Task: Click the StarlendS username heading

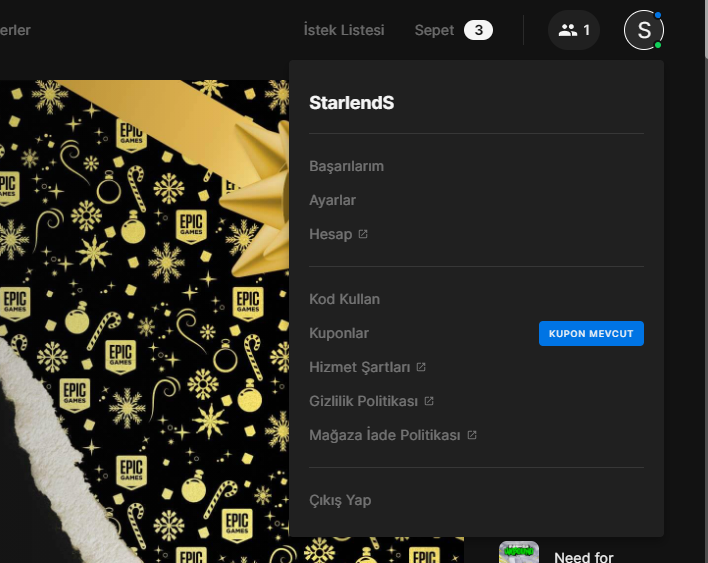Action: [351, 103]
